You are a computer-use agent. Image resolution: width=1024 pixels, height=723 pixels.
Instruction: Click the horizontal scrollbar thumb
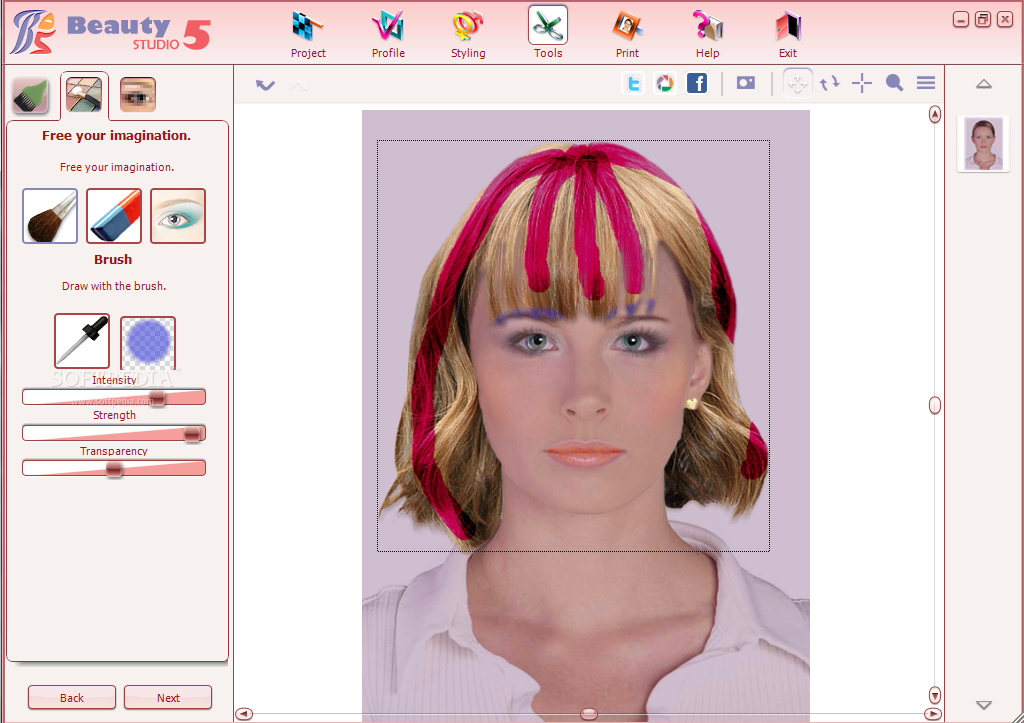click(588, 714)
